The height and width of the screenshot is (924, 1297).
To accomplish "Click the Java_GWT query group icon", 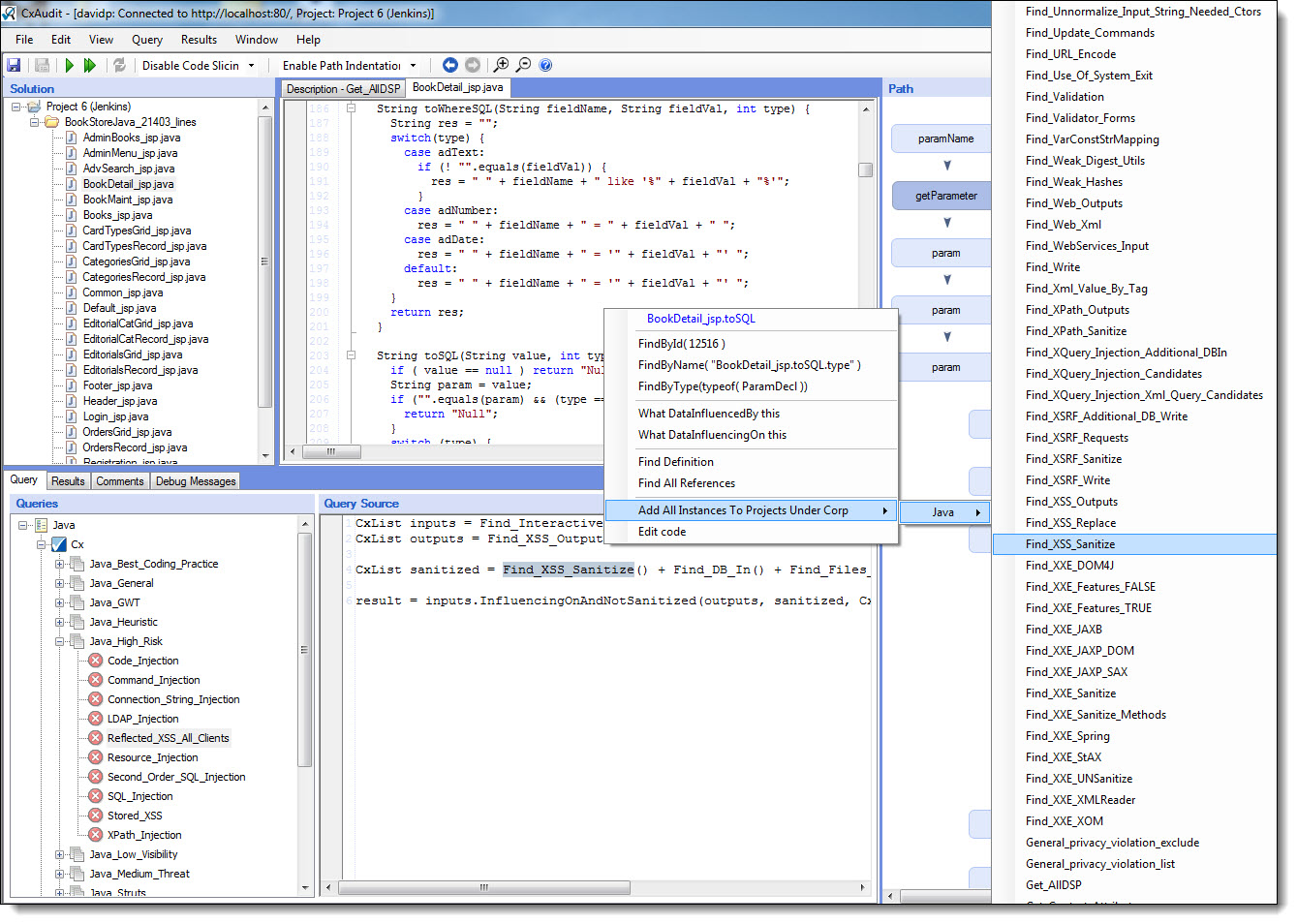I will tap(77, 602).
